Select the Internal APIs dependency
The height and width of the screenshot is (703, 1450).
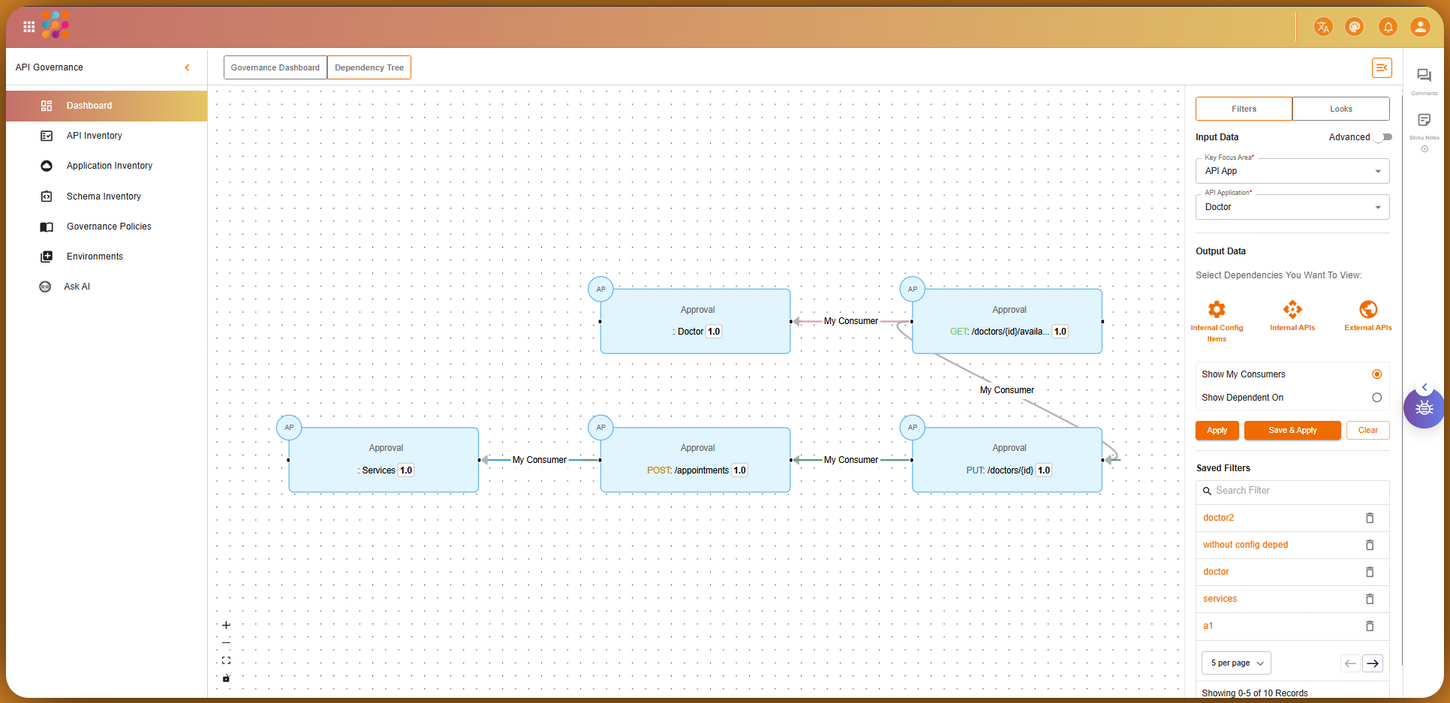[1292, 316]
